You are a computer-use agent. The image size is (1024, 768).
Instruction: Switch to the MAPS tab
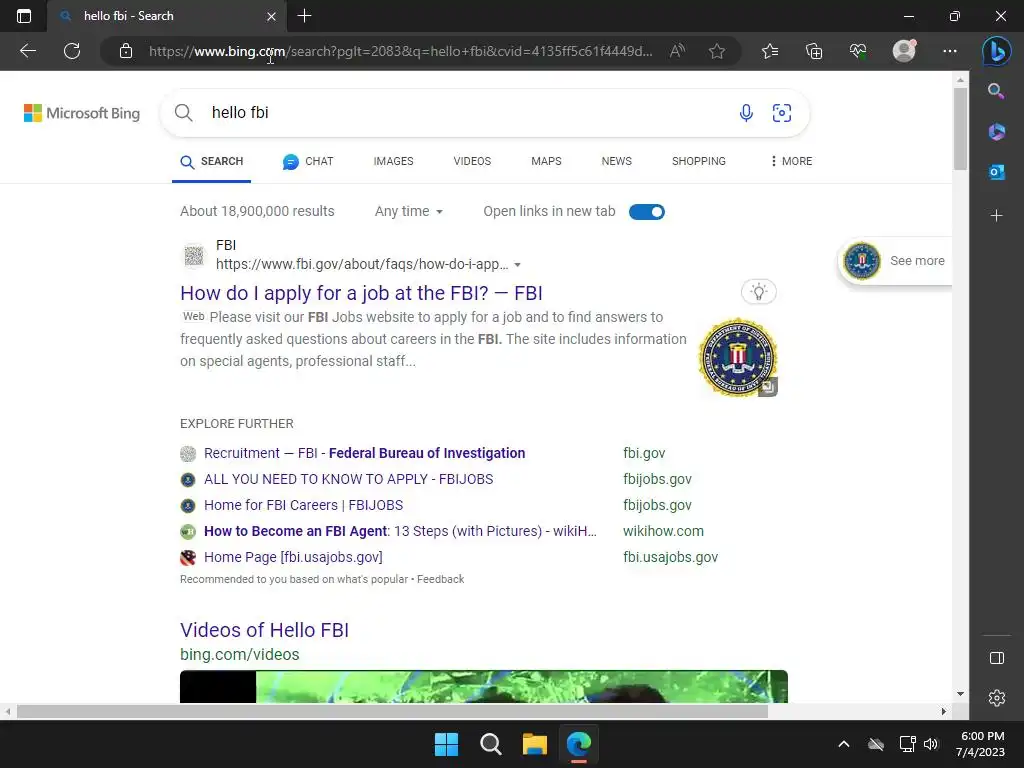(546, 161)
